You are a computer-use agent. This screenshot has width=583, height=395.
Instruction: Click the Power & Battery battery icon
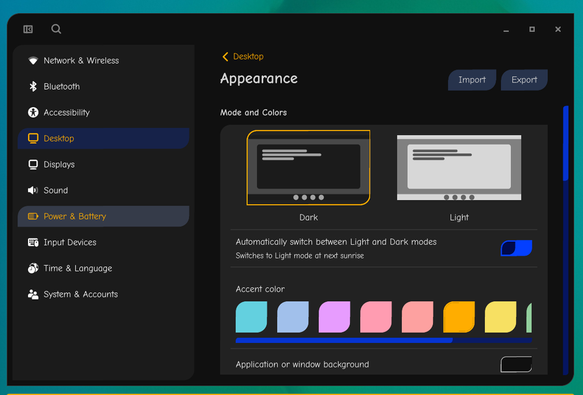tap(33, 216)
